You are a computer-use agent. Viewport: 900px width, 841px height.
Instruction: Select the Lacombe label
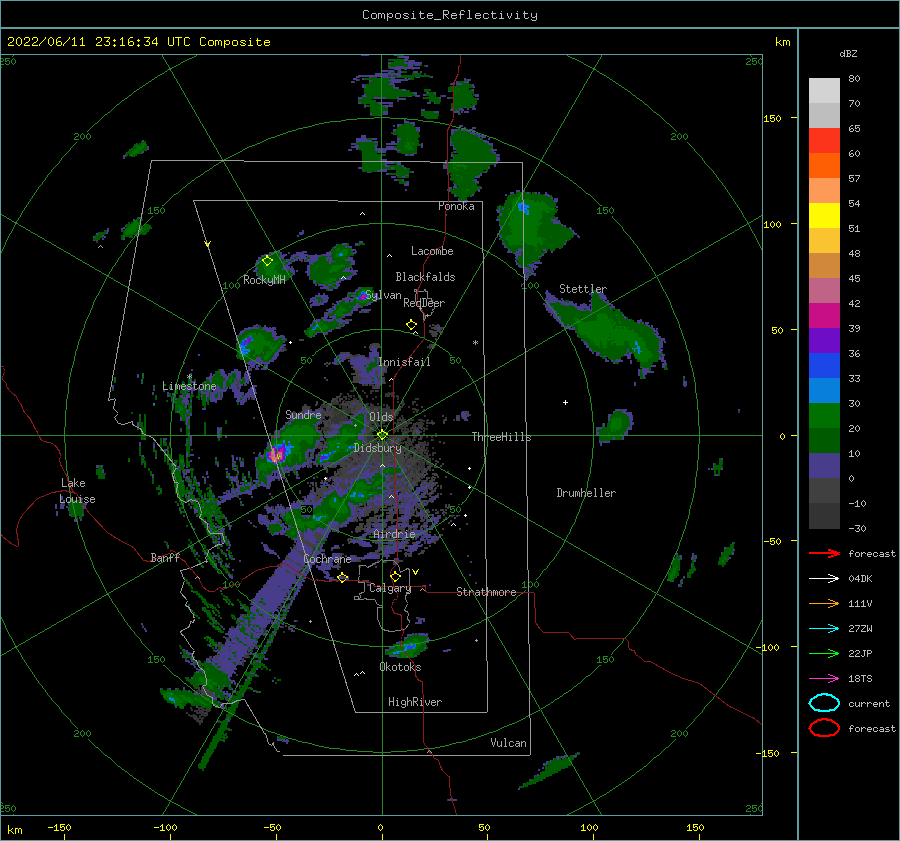(432, 251)
